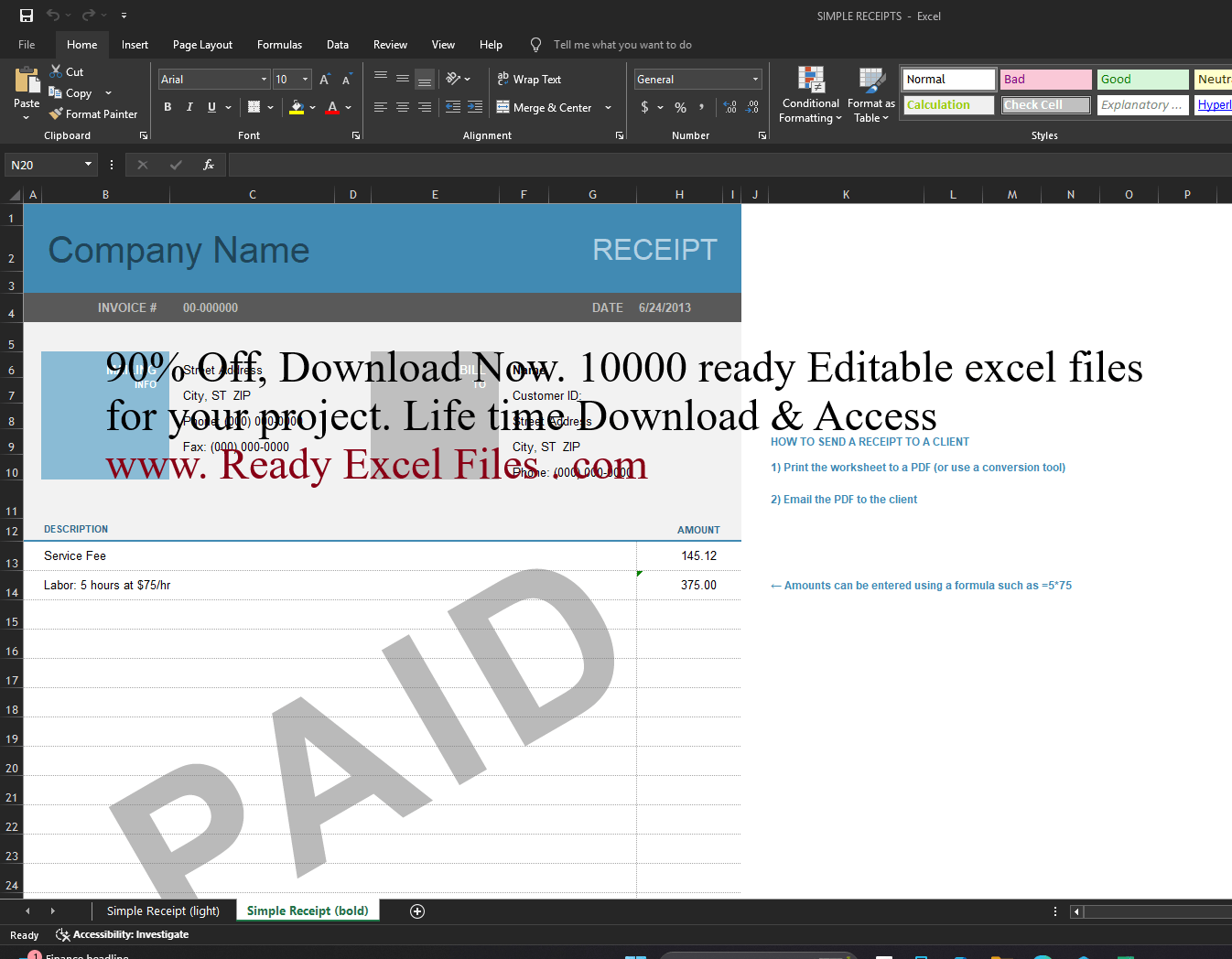
Task: Open the General number format dropdown
Action: [x=755, y=80]
